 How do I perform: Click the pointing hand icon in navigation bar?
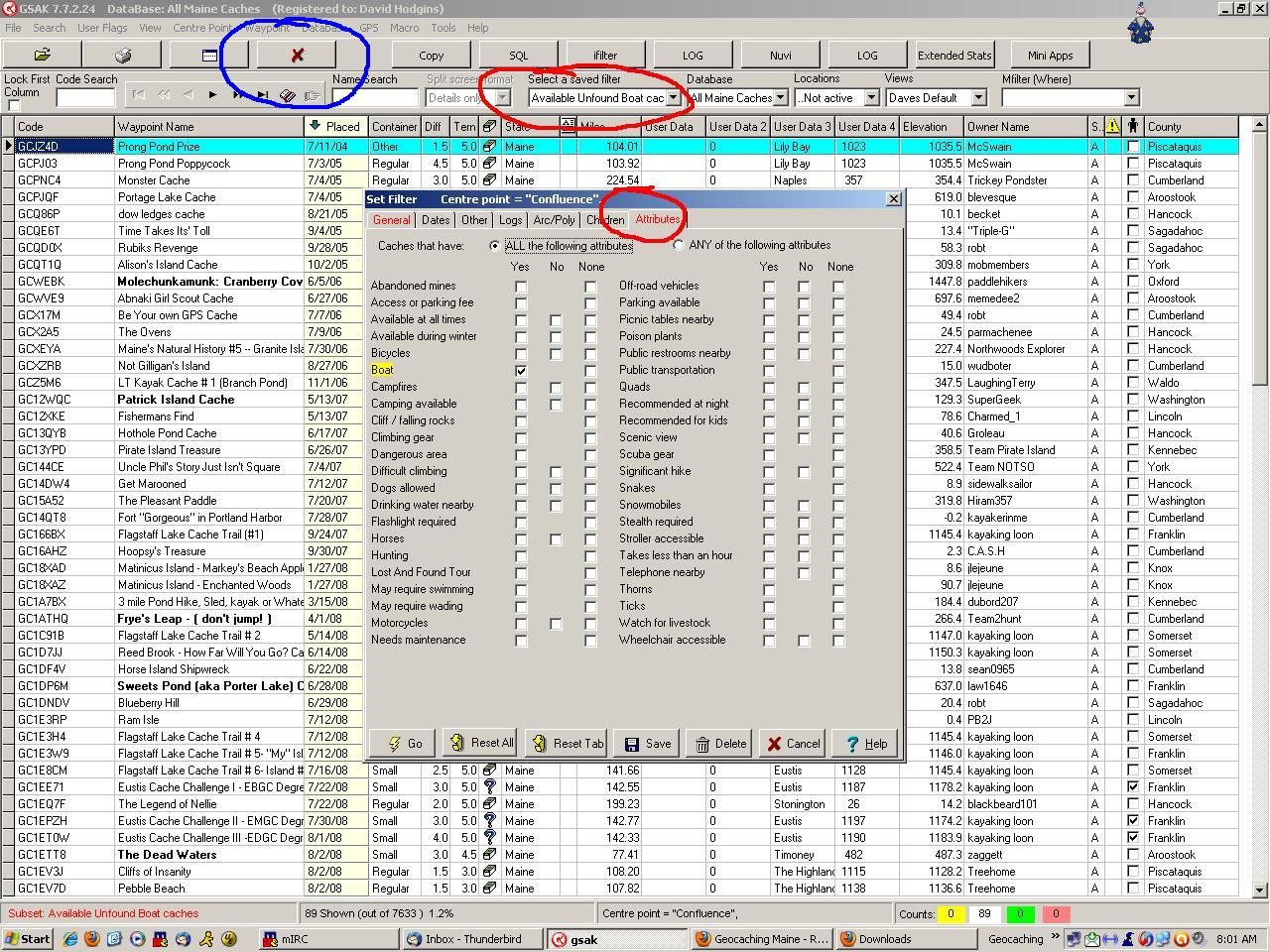pos(312,96)
